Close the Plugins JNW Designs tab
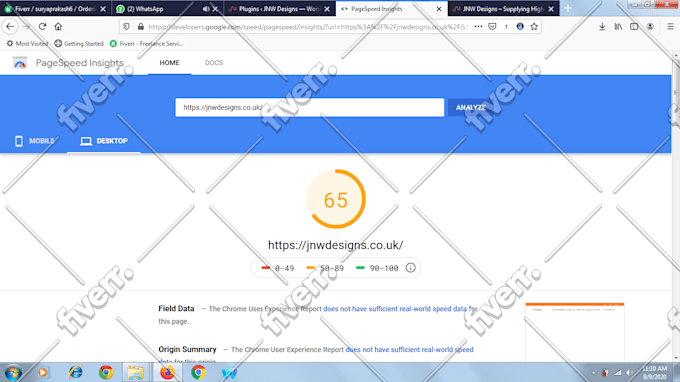This screenshot has height=382, width=680. tap(327, 9)
